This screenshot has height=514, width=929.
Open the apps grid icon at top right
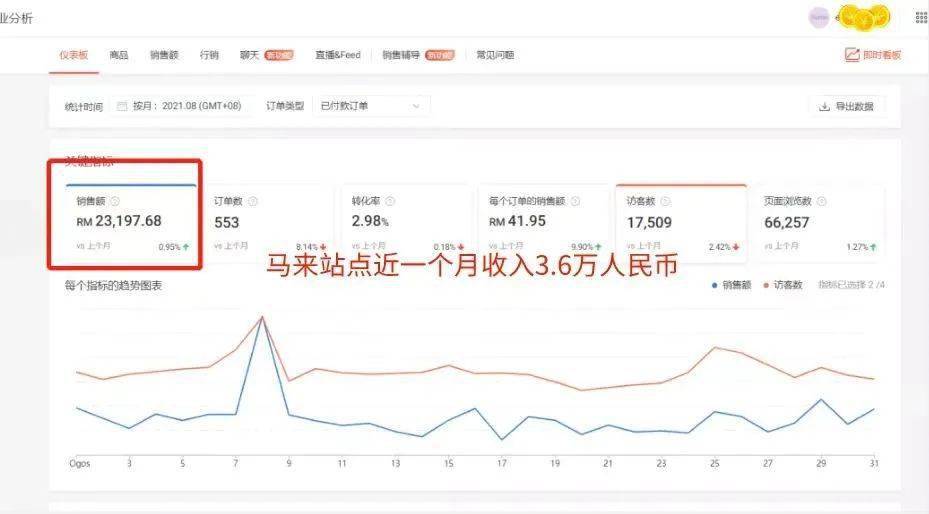click(x=921, y=18)
